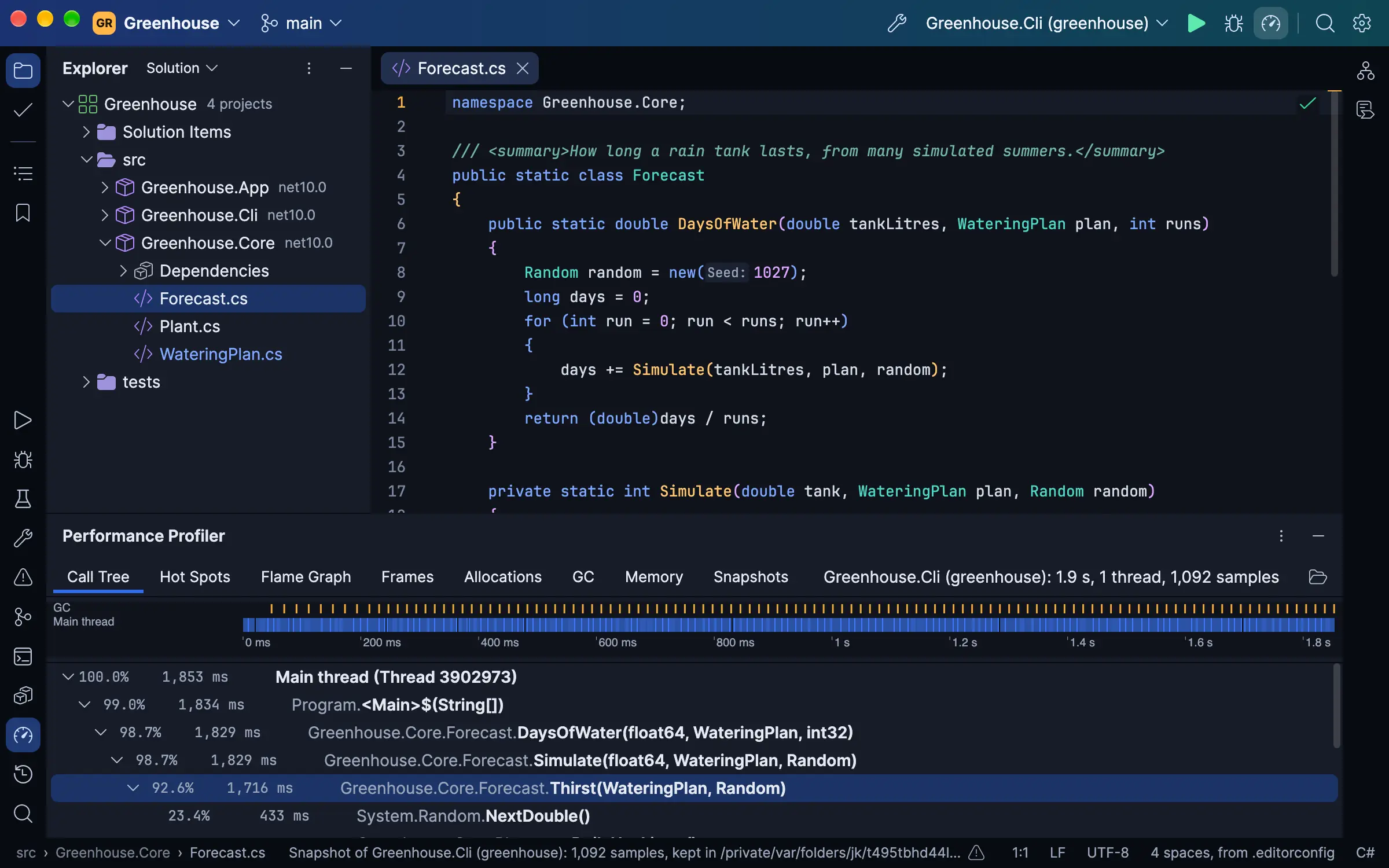Open the main branch dropdown
The height and width of the screenshot is (868, 1389).
[x=302, y=23]
